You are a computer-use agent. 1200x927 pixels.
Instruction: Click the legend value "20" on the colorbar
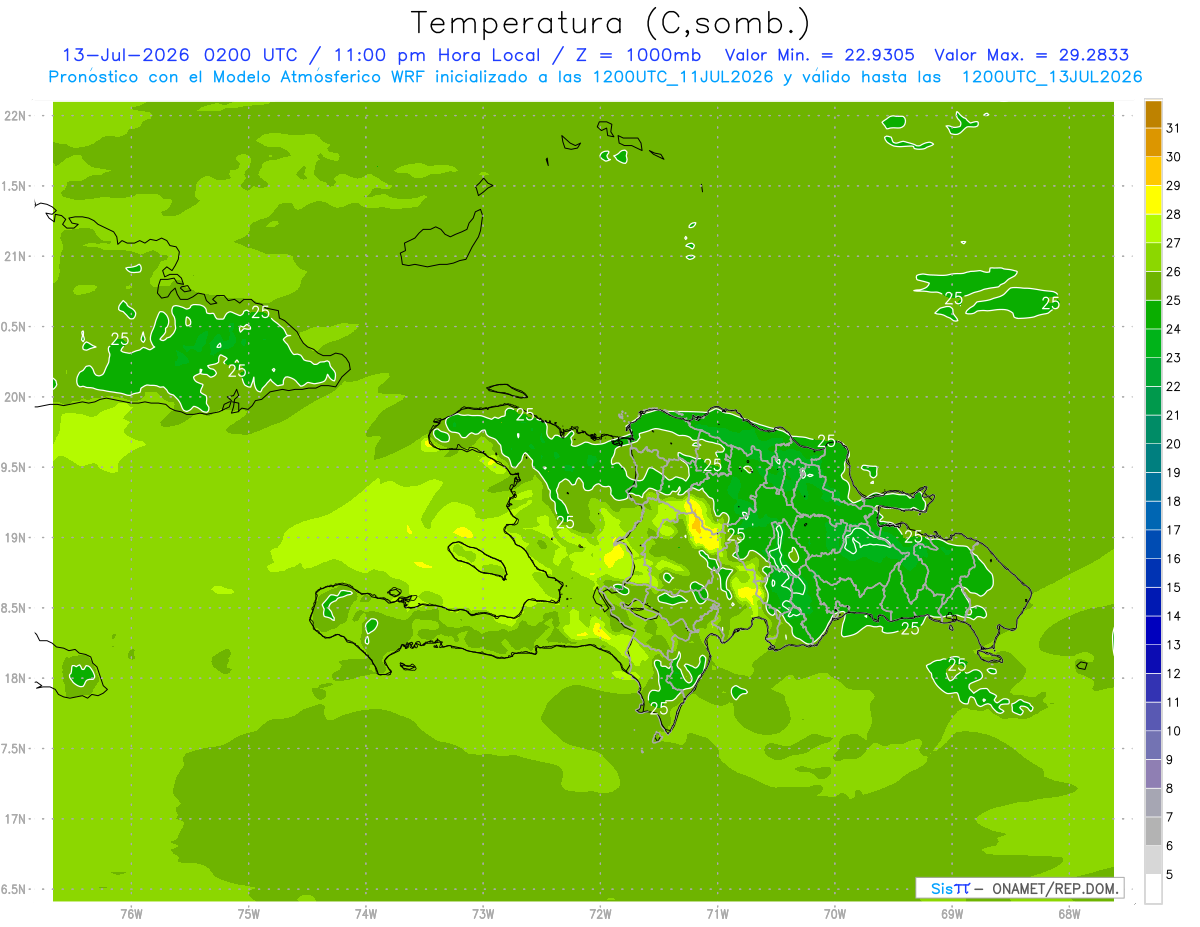pyautogui.click(x=1174, y=444)
